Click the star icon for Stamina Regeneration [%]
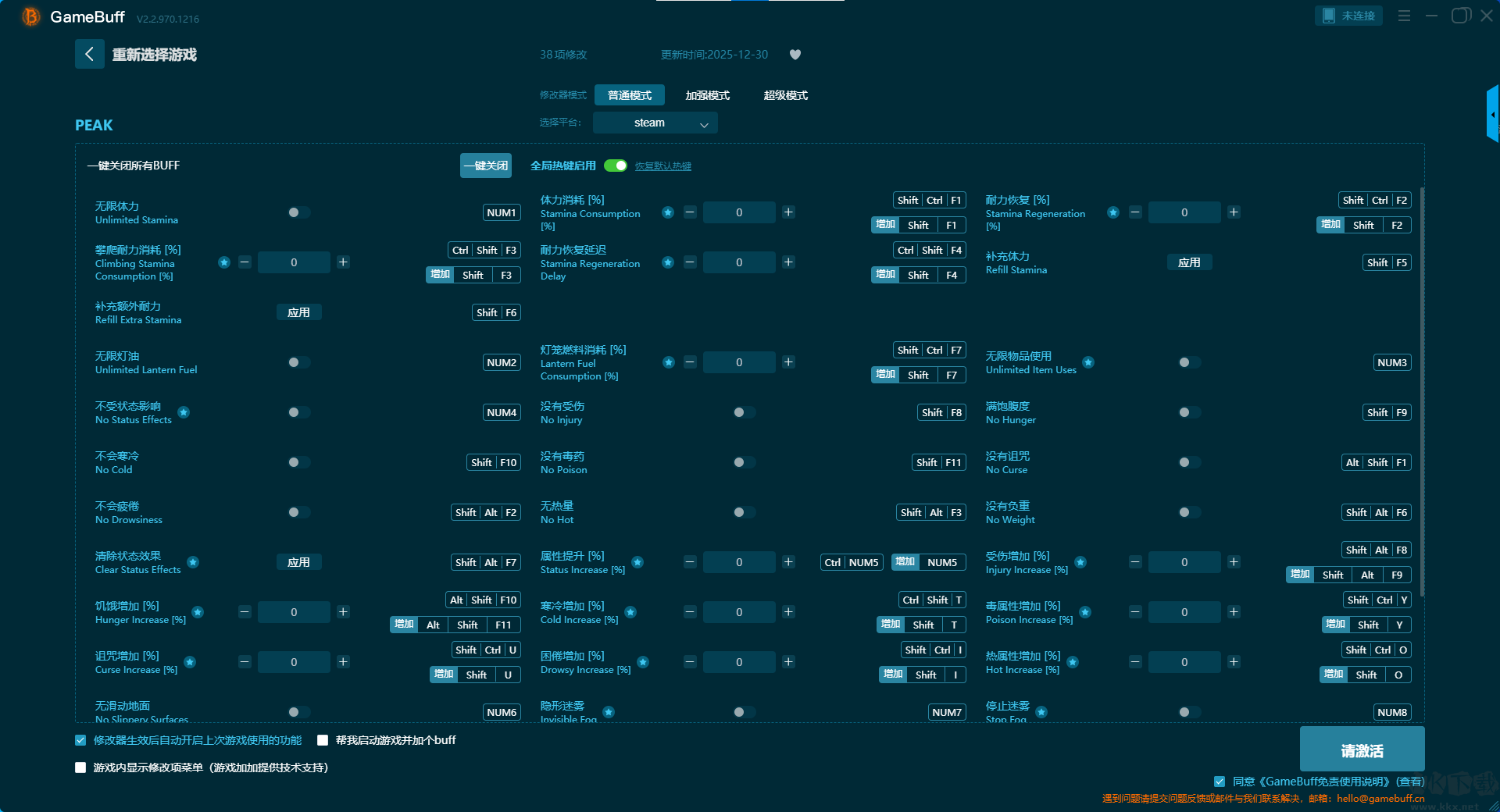 pos(1113,212)
